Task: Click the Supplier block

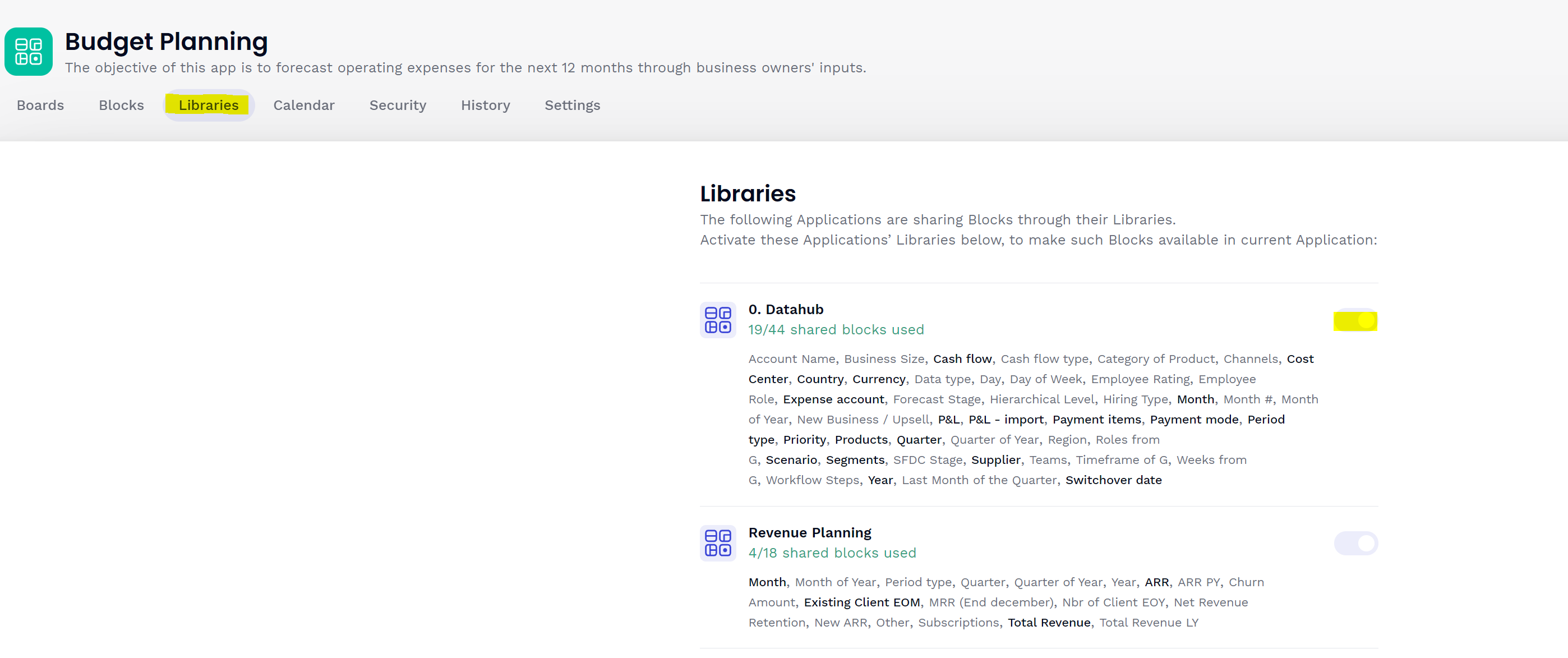Action: pyautogui.click(x=995, y=459)
